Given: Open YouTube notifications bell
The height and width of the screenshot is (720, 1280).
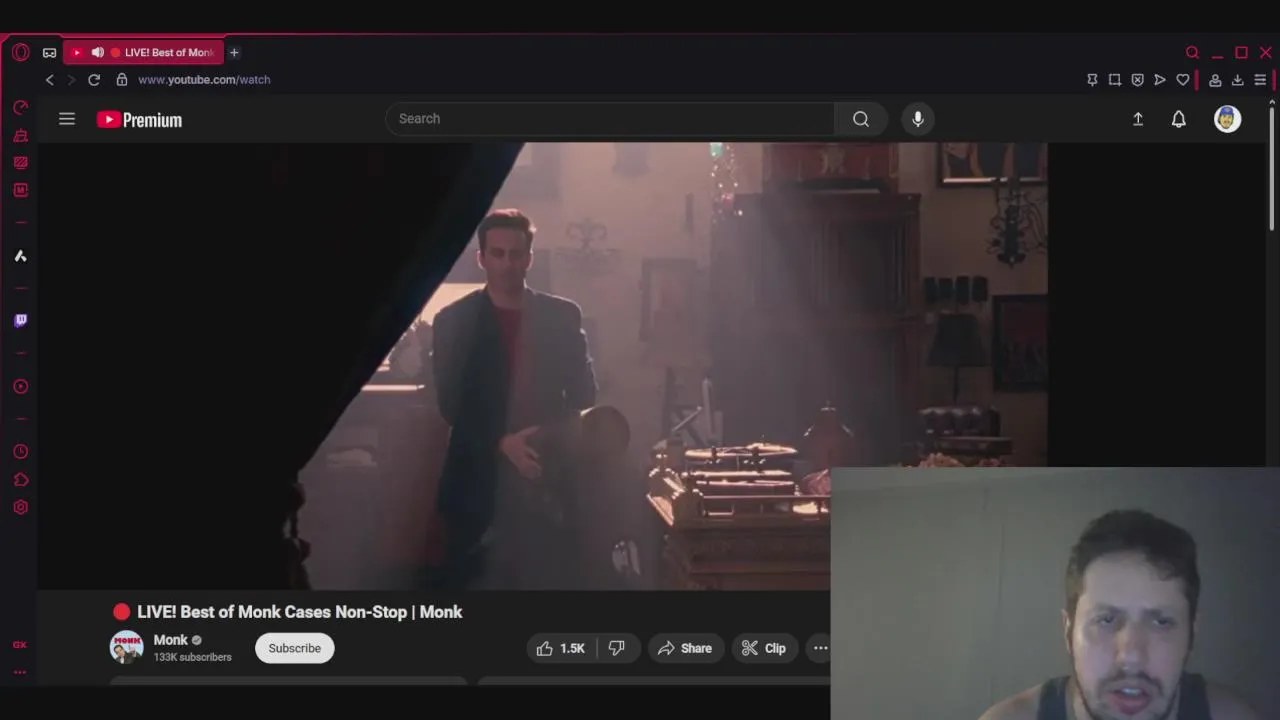Looking at the screenshot, I should 1179,119.
